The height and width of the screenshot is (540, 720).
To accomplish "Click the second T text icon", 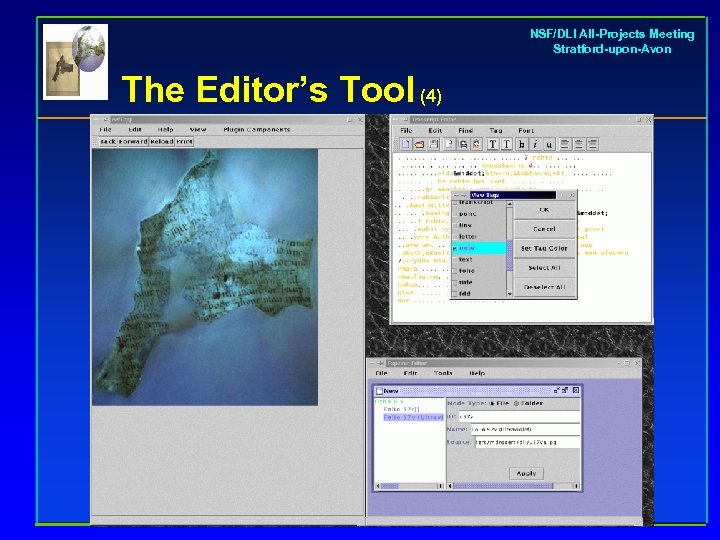I will (506, 144).
